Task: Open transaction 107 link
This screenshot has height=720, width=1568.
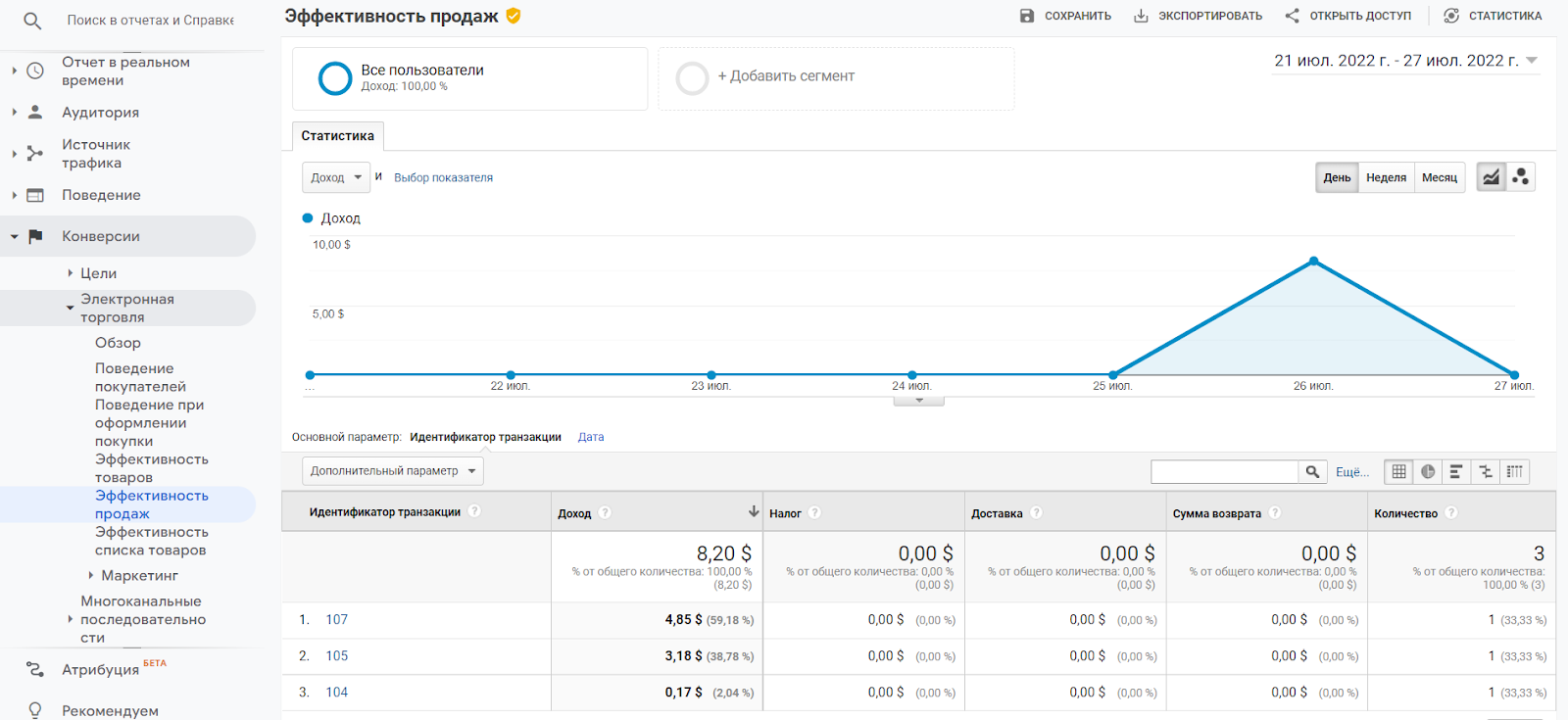Action: 337,620
